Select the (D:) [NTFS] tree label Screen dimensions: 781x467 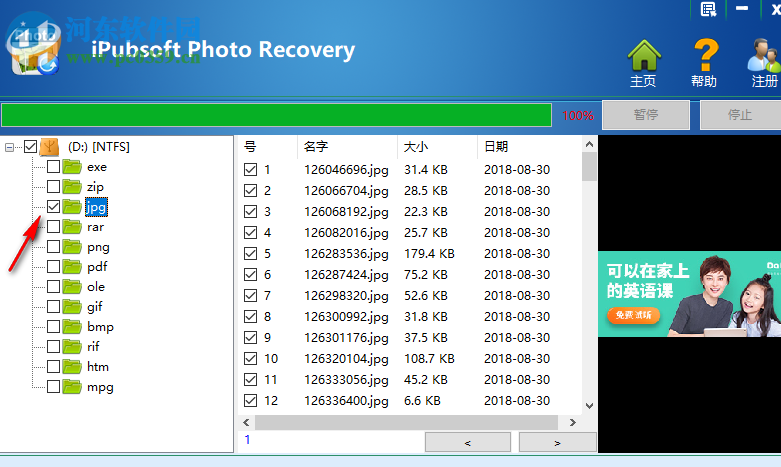point(99,146)
